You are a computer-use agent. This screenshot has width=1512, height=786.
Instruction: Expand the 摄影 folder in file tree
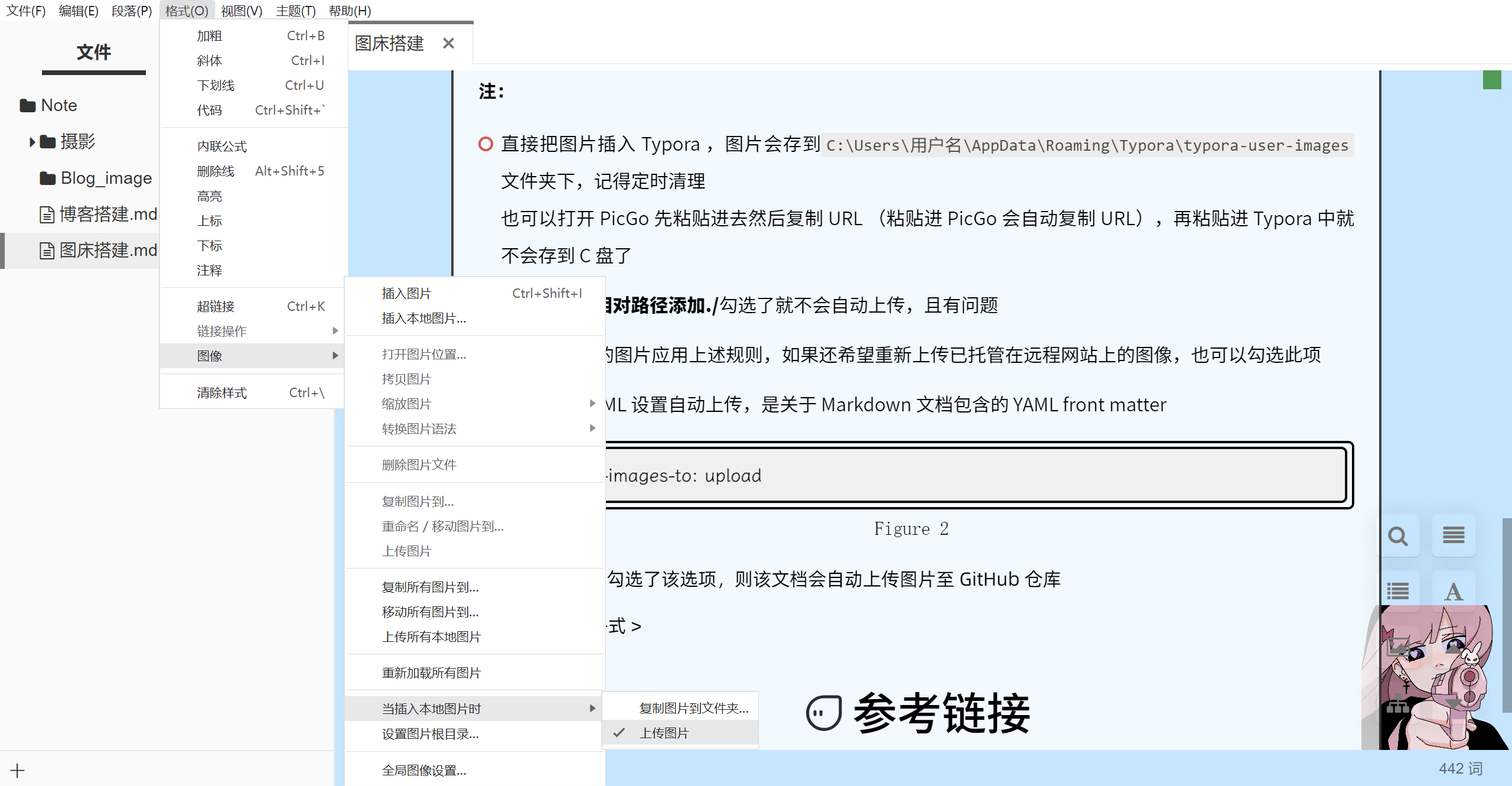(32, 142)
